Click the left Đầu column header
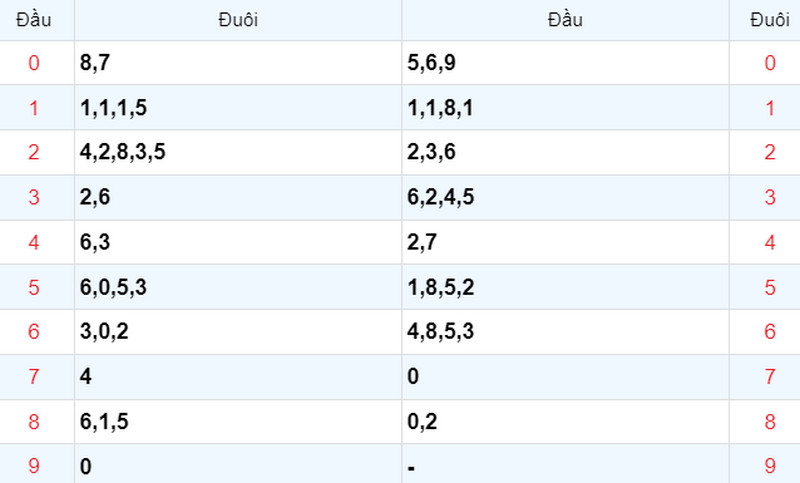The height and width of the screenshot is (483, 800). [x=34, y=20]
